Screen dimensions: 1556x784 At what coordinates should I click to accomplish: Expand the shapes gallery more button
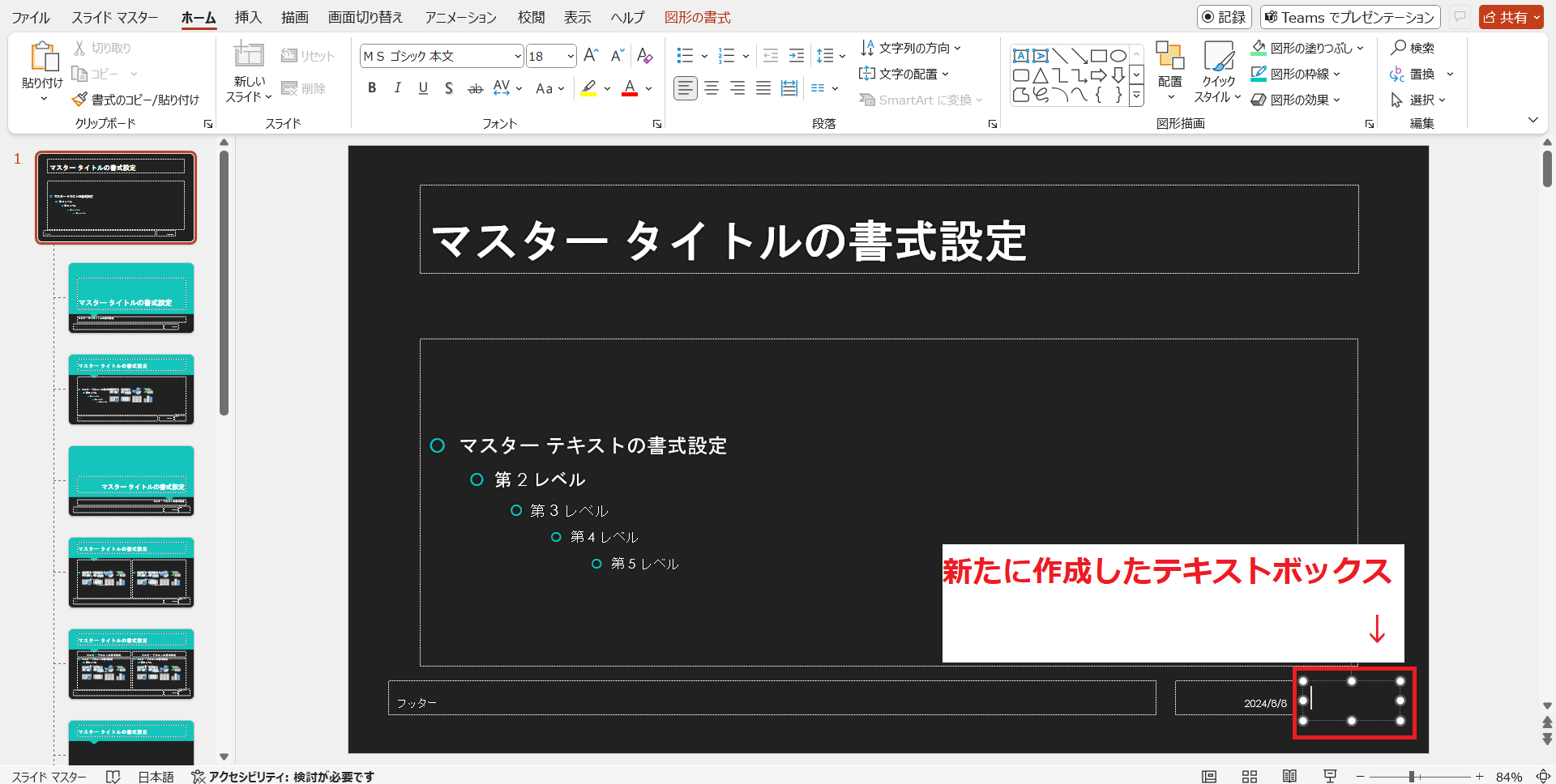pyautogui.click(x=1136, y=96)
